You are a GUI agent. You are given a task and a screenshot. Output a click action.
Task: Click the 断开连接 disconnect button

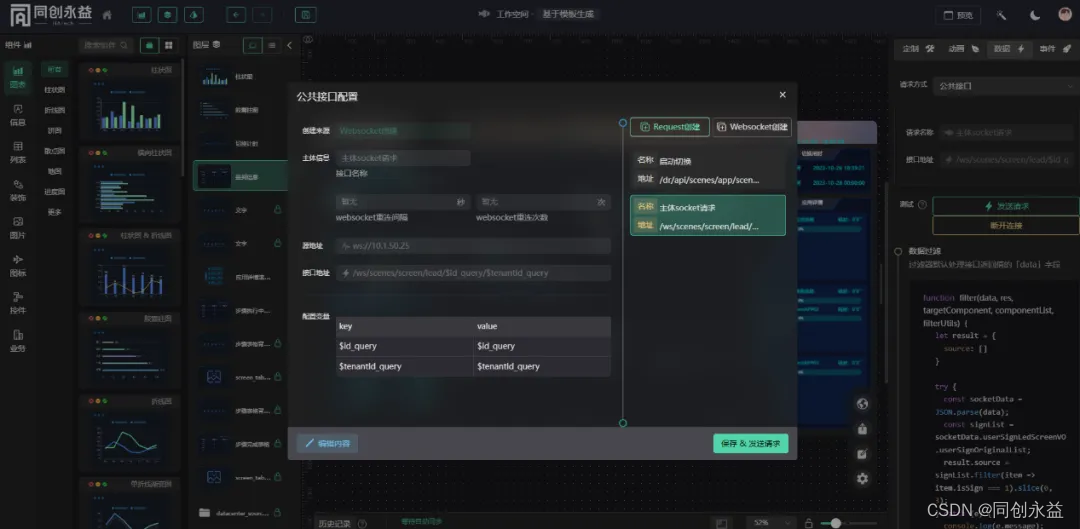click(1006, 226)
